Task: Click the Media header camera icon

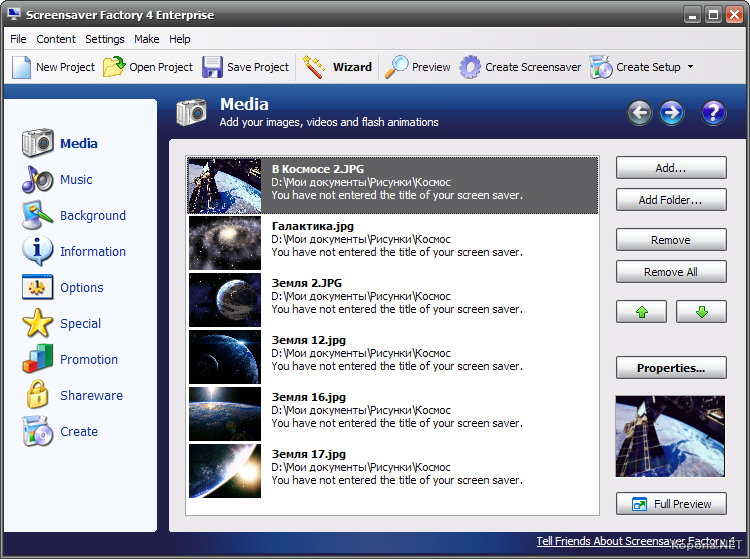Action: [x=191, y=112]
